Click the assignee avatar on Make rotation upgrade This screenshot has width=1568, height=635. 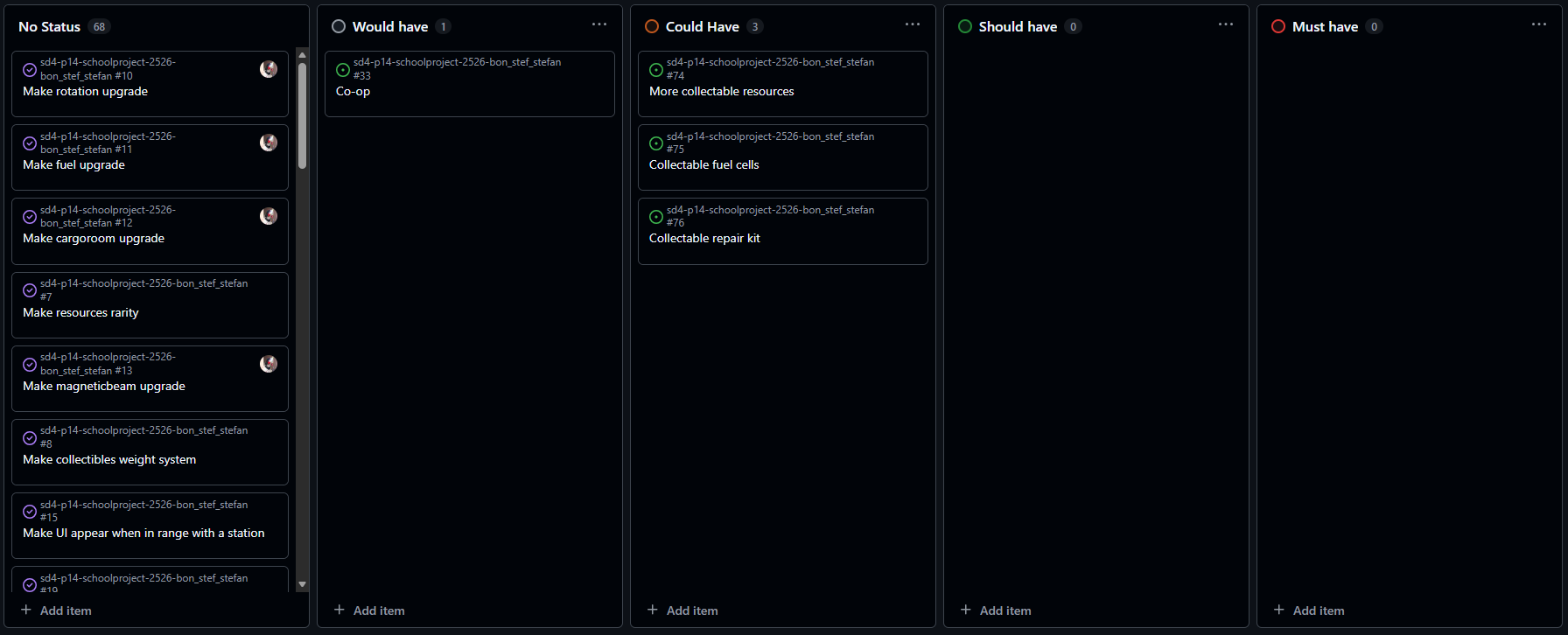269,69
